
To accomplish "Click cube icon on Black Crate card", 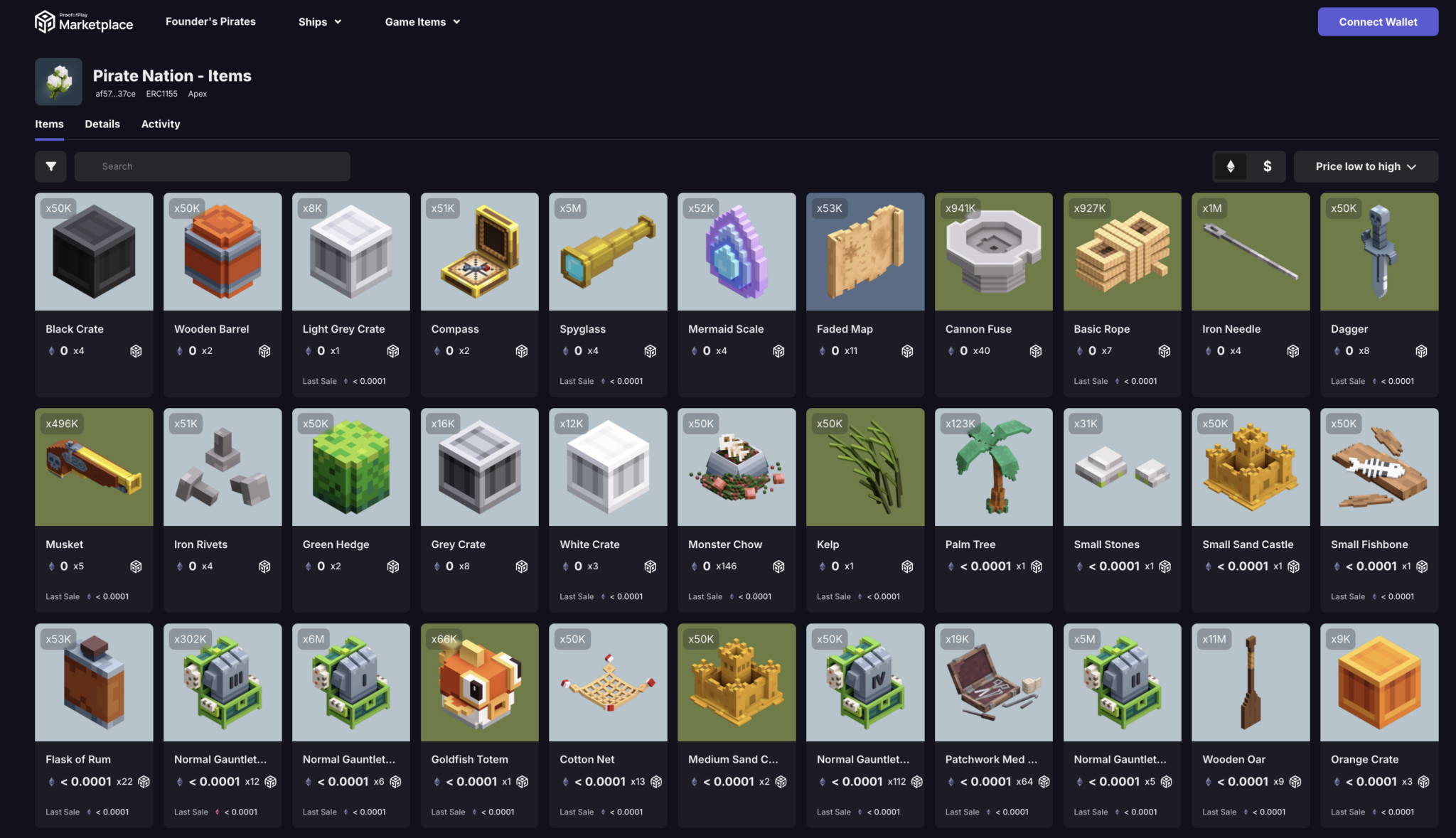I will [136, 351].
